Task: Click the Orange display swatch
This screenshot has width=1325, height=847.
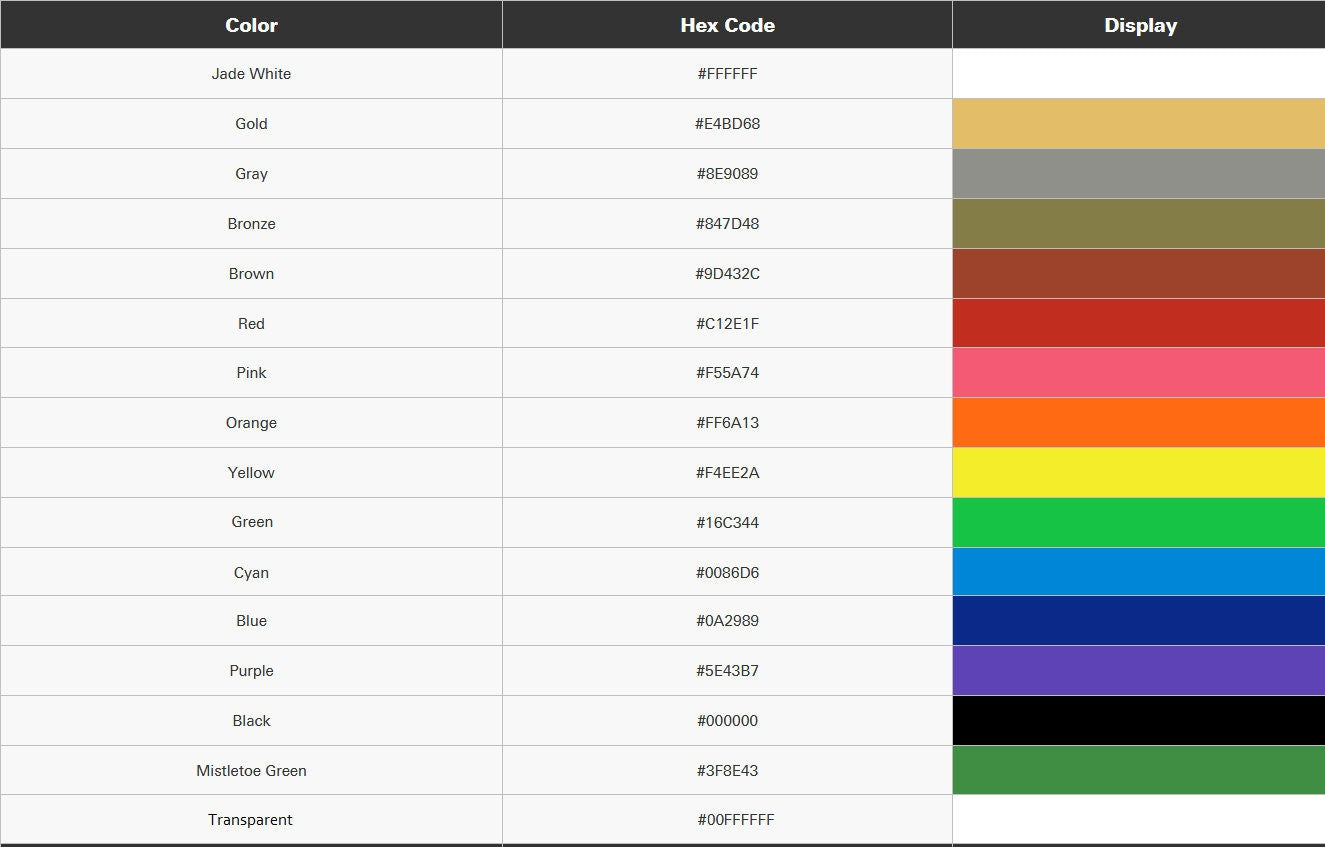Action: 1138,422
